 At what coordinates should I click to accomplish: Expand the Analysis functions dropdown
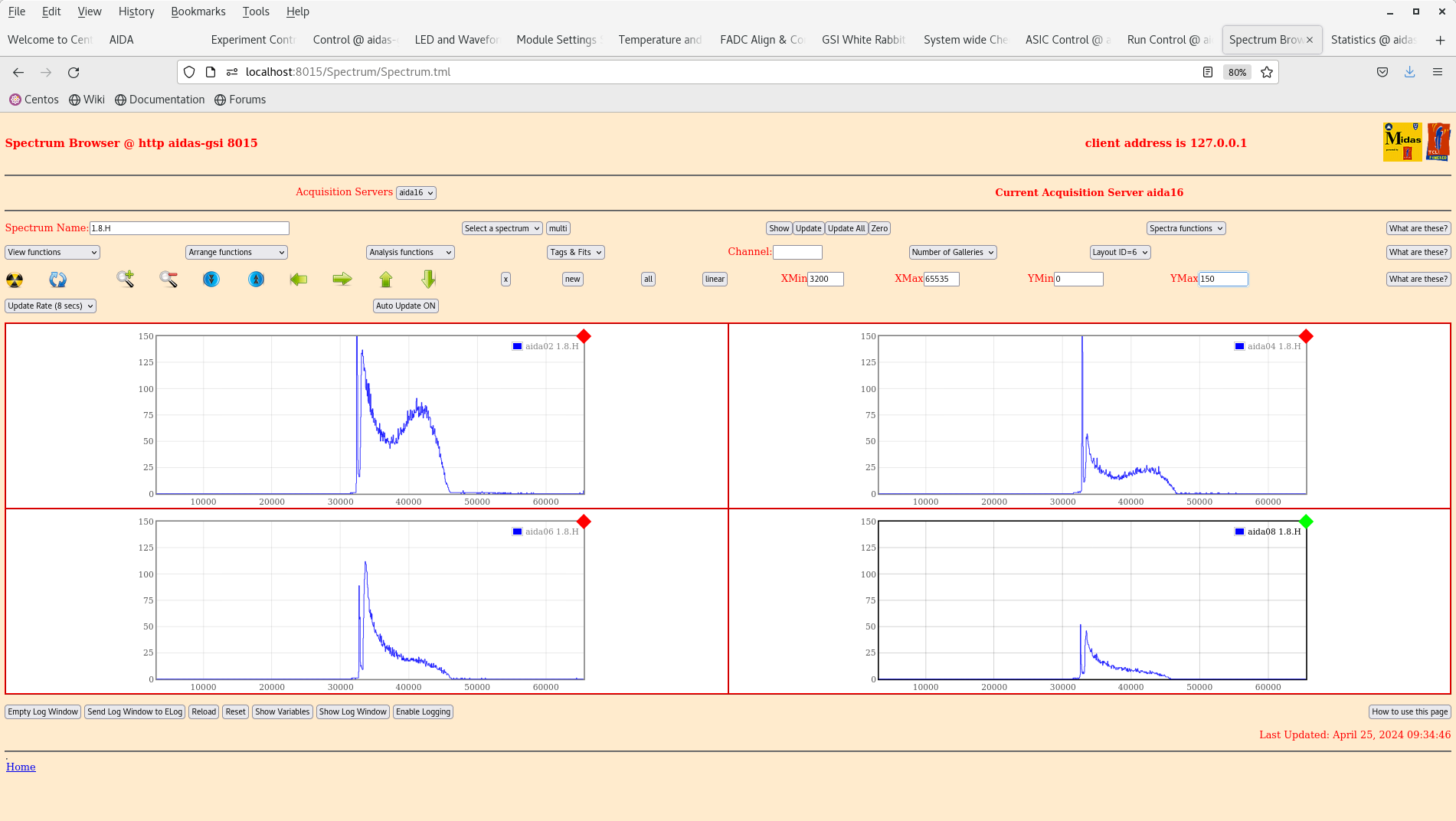pos(410,252)
